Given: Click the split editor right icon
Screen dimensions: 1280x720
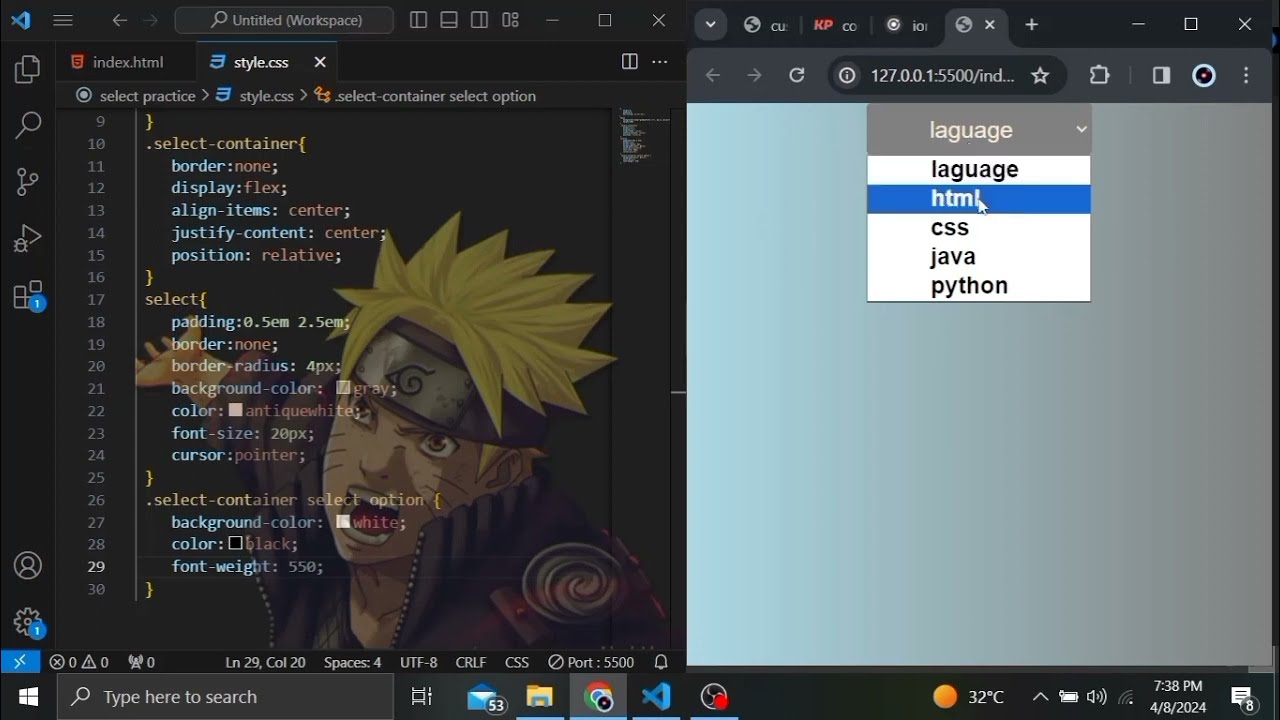Looking at the screenshot, I should coord(629,62).
